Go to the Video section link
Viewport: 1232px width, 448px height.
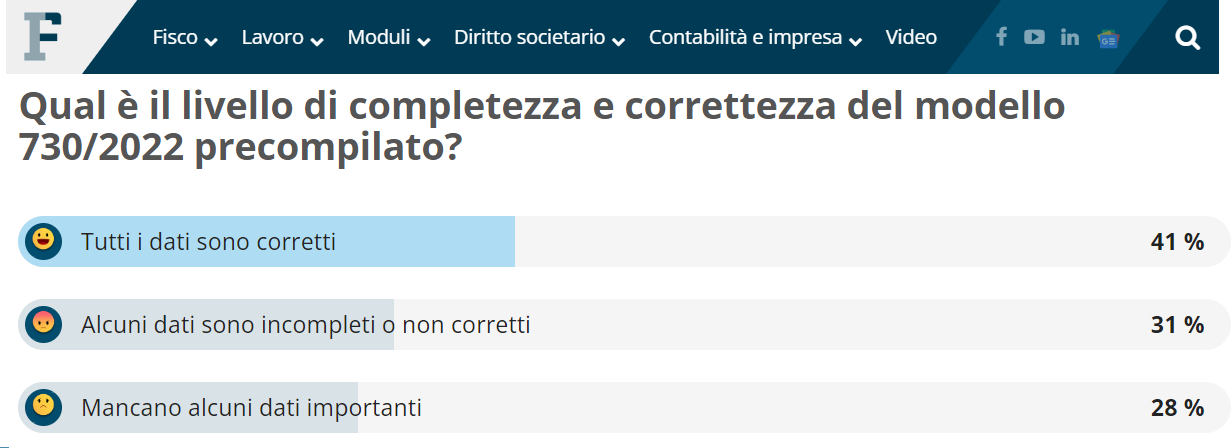click(x=911, y=38)
